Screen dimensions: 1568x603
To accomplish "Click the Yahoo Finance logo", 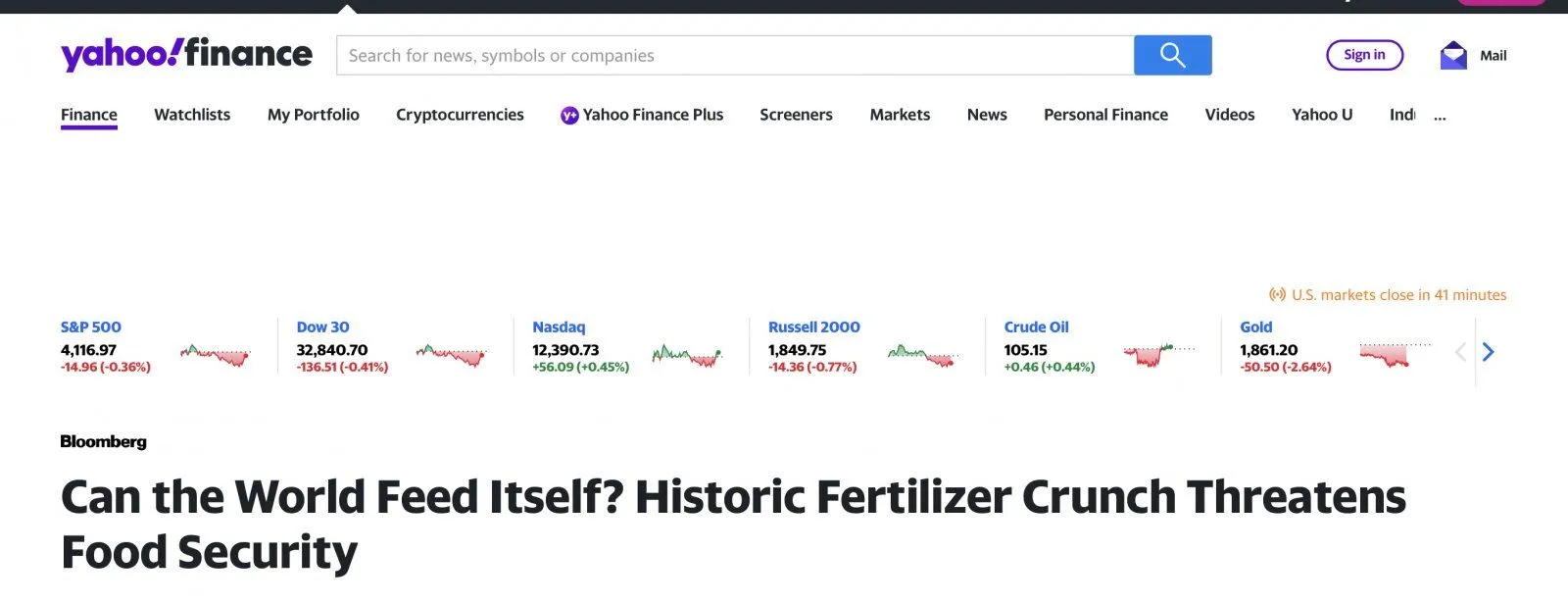I will pyautogui.click(x=186, y=54).
